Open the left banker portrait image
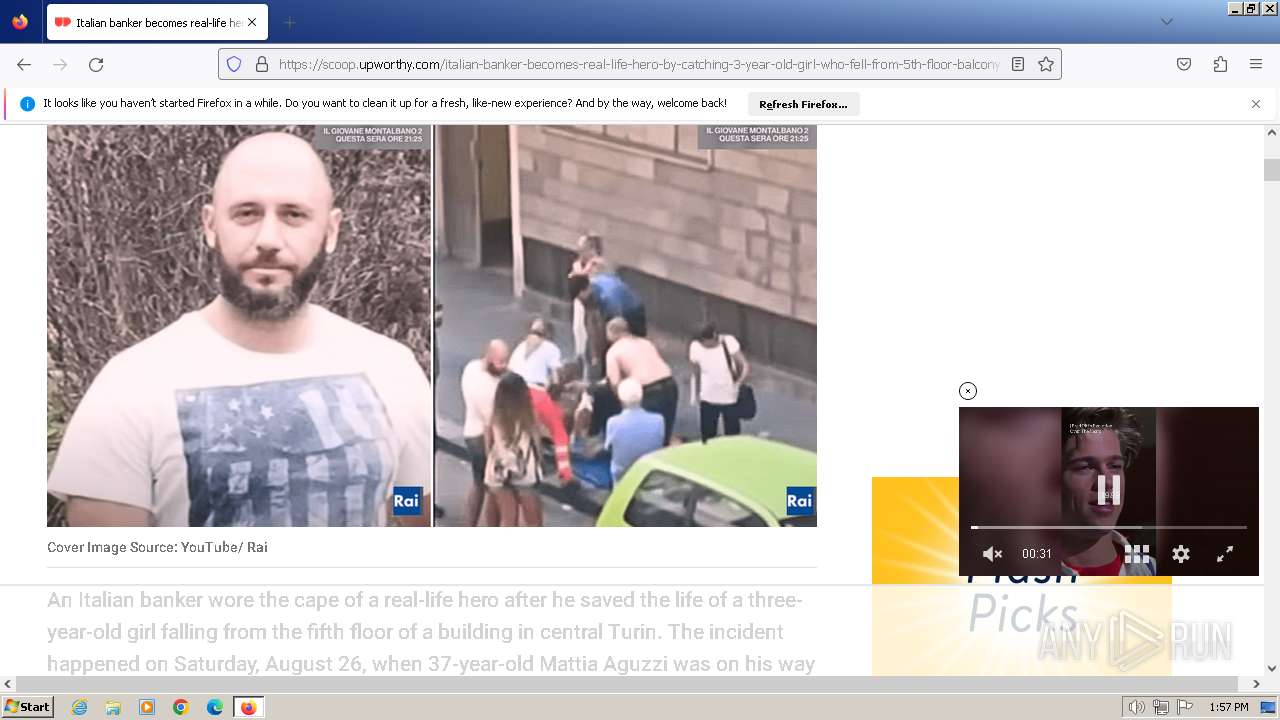1280x720 pixels. click(239, 325)
